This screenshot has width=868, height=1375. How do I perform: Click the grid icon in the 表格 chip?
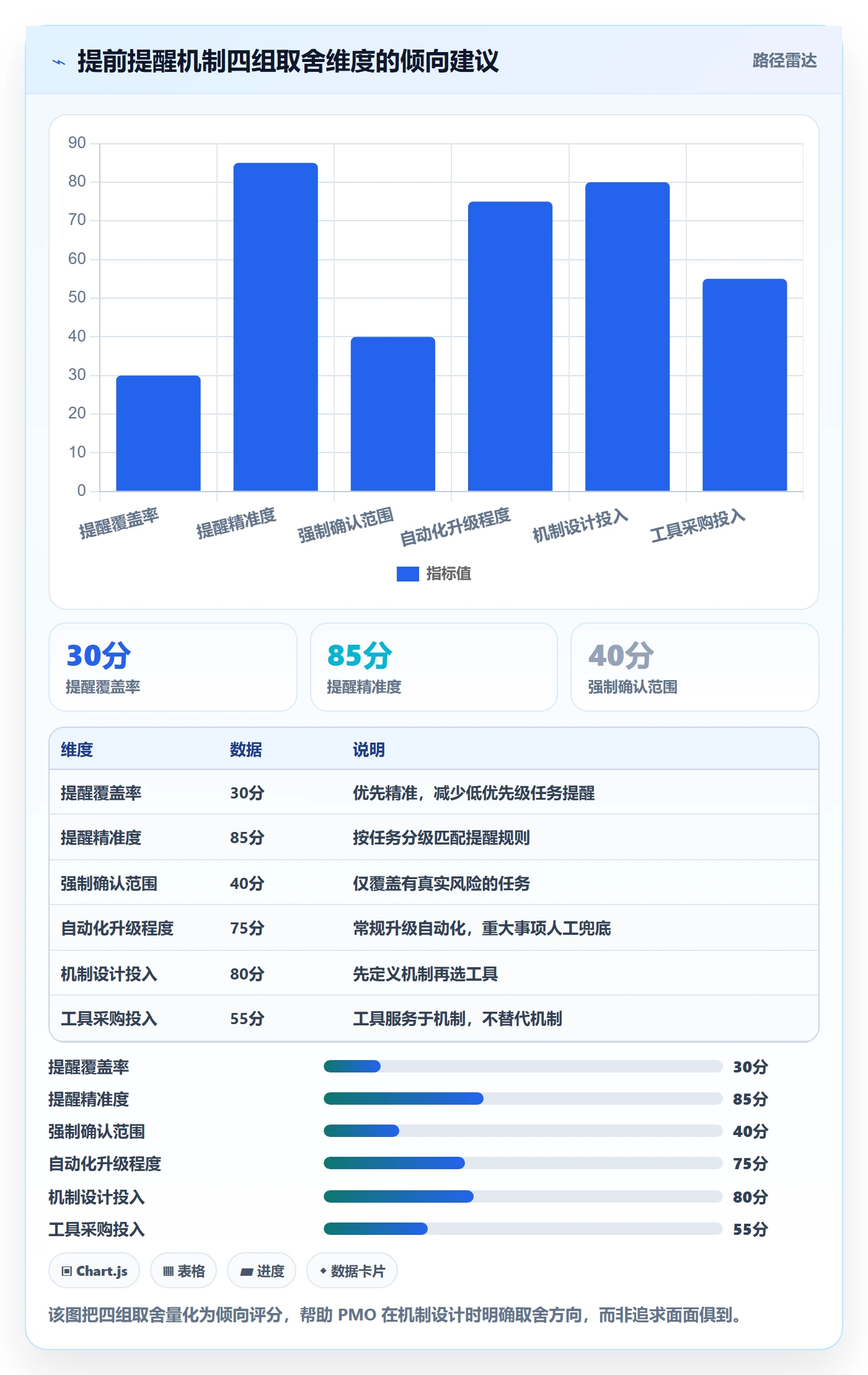tap(168, 1271)
